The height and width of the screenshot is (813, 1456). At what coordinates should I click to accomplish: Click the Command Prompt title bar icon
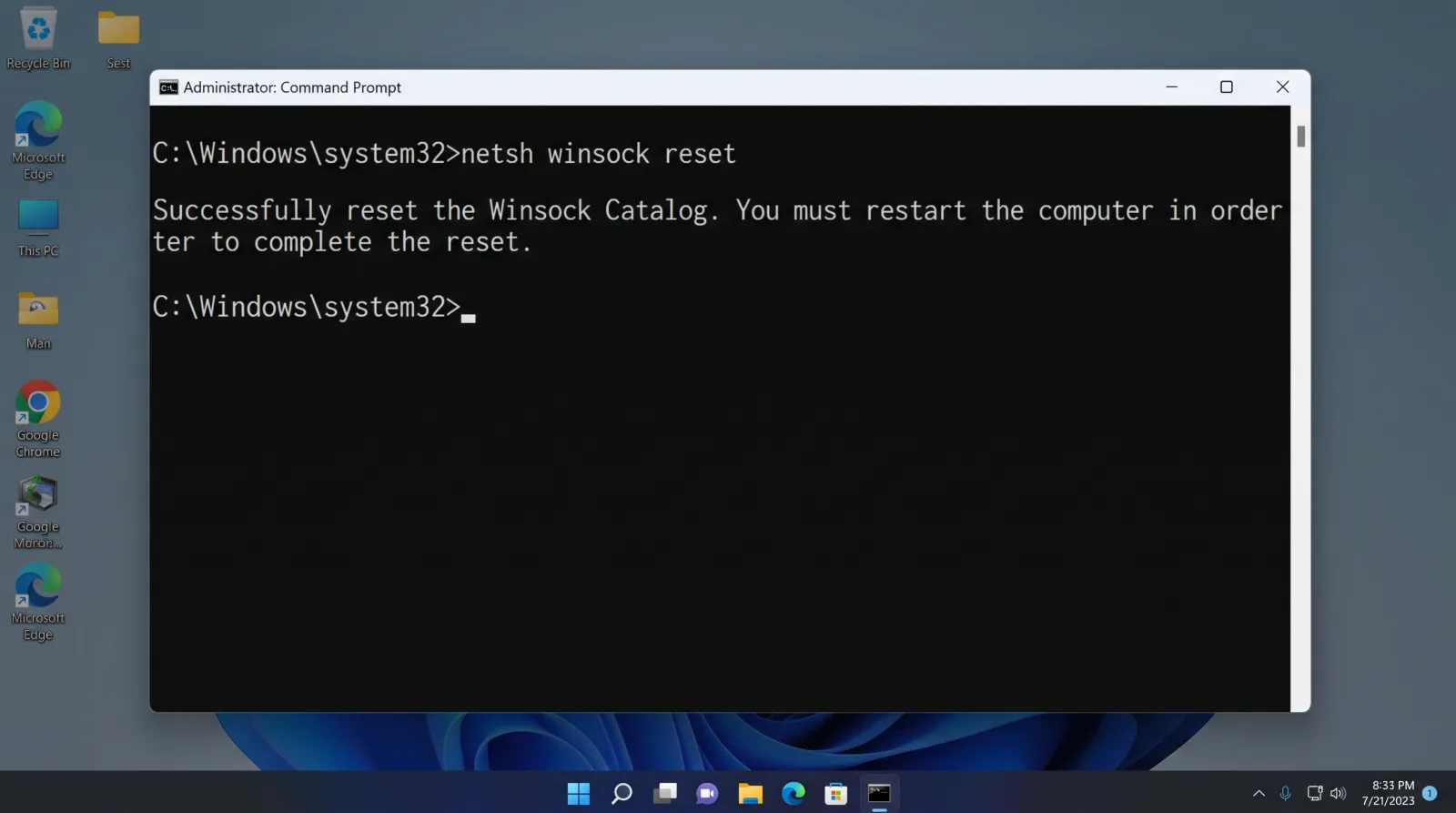point(168,87)
